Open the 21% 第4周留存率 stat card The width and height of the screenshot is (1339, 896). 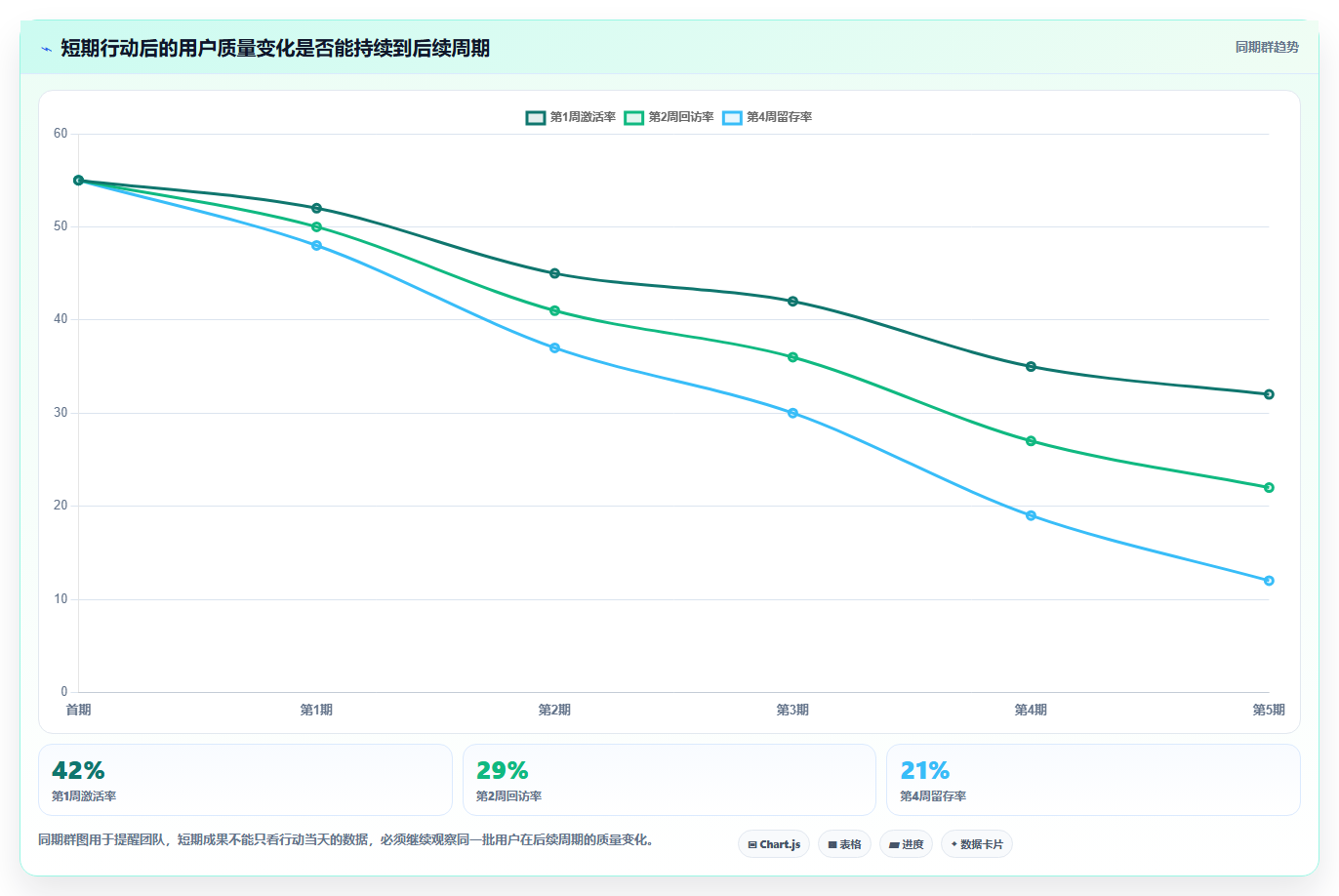(1093, 780)
